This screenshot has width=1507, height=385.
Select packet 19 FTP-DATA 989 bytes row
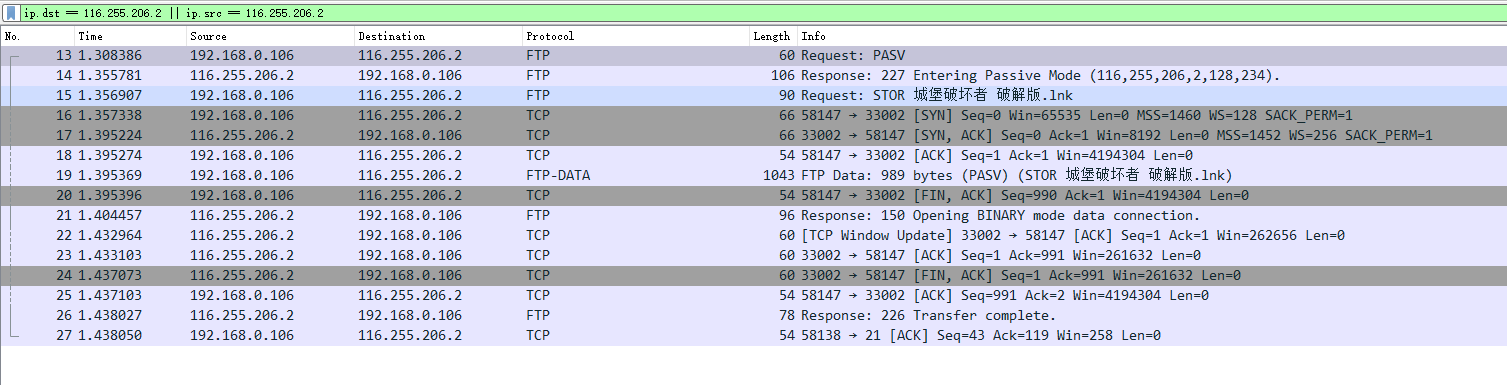pos(754,175)
